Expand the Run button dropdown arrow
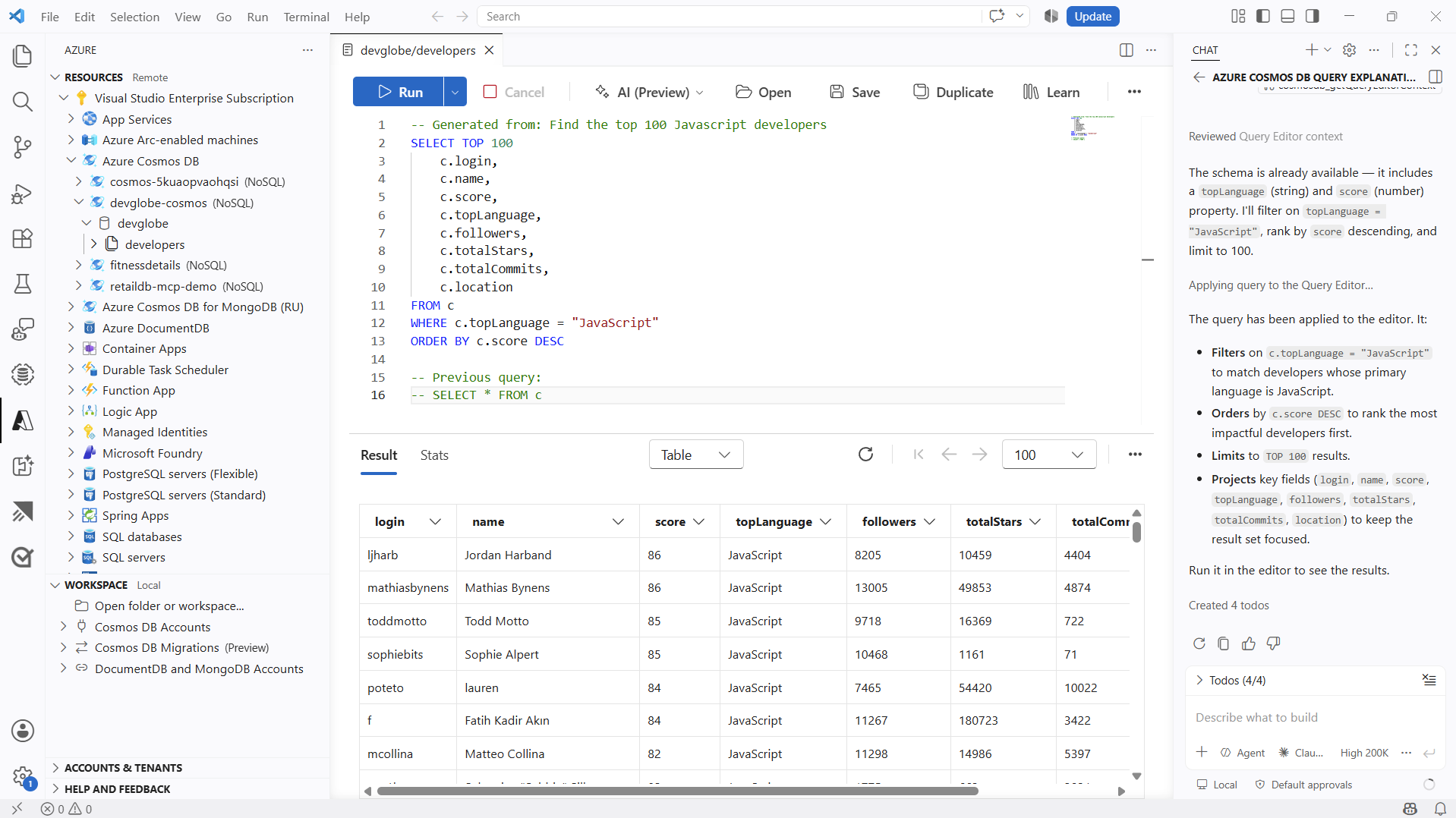 pyautogui.click(x=455, y=92)
